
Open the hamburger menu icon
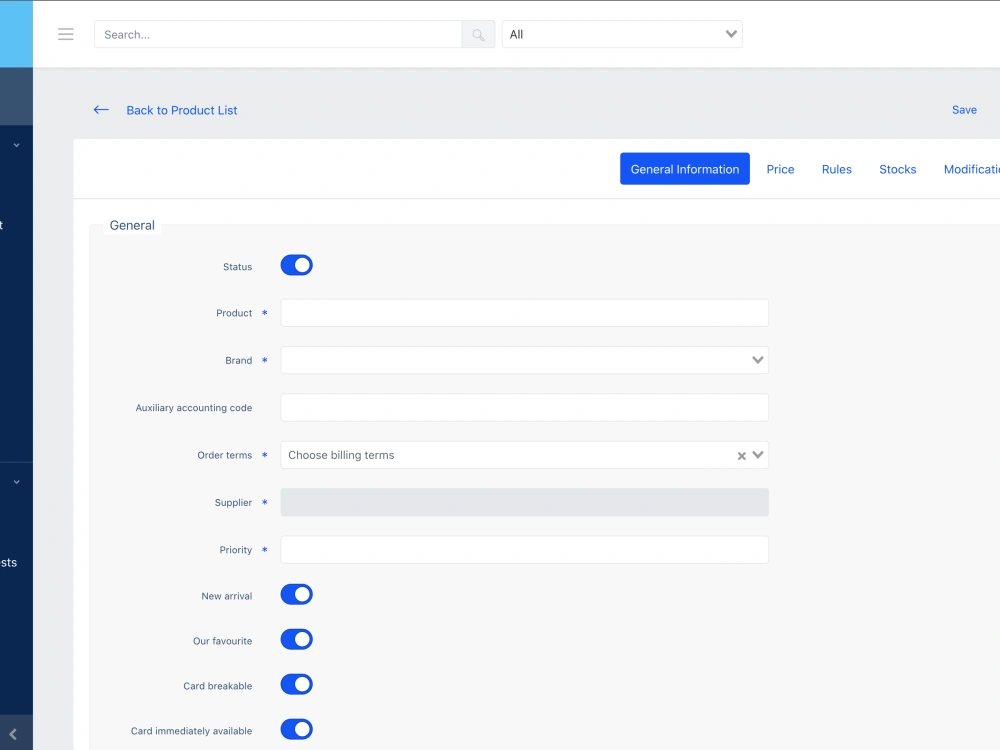(66, 34)
